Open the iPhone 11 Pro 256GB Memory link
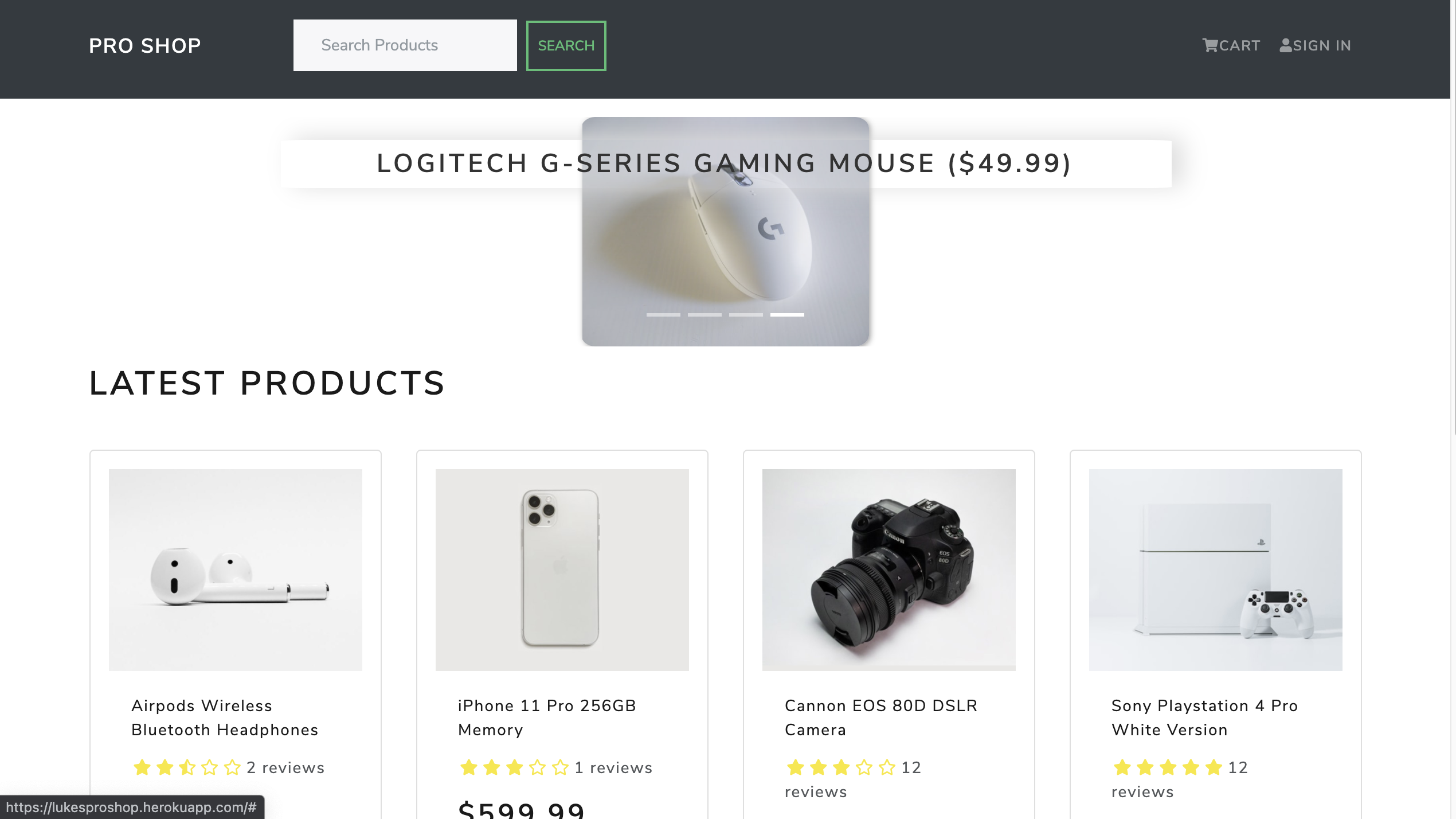This screenshot has width=1456, height=819. (x=547, y=717)
